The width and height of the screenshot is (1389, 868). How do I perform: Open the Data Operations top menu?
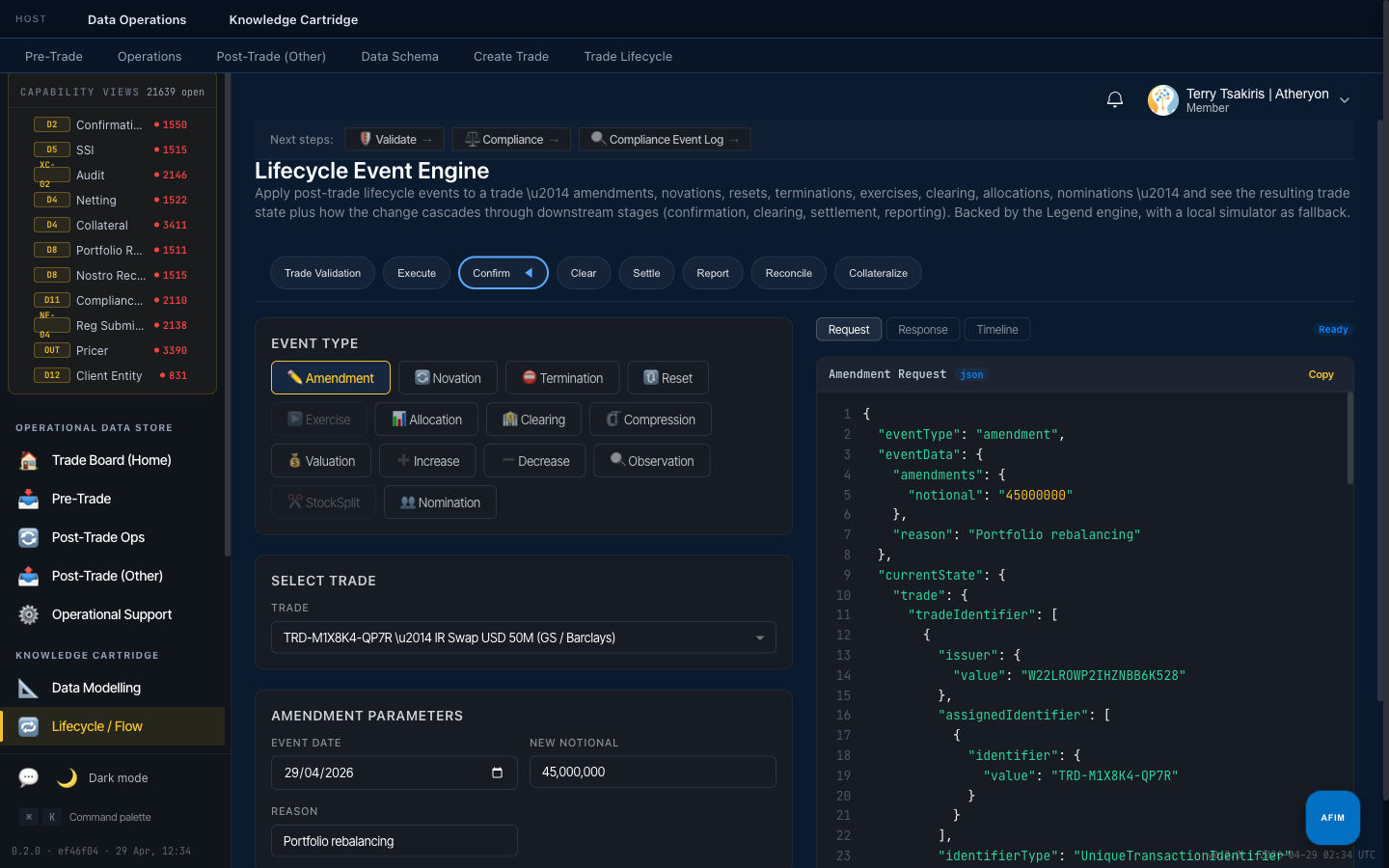click(x=137, y=19)
